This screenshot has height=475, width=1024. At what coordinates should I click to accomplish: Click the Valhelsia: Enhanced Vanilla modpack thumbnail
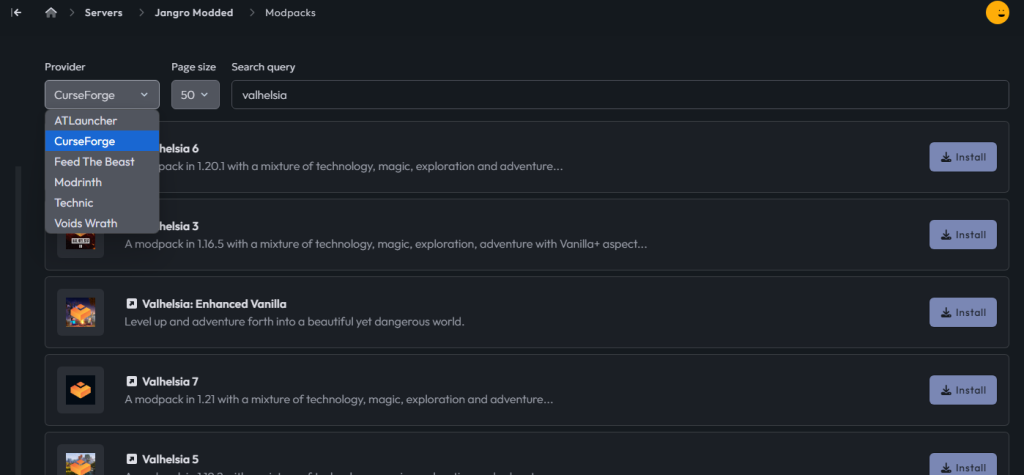coord(80,312)
